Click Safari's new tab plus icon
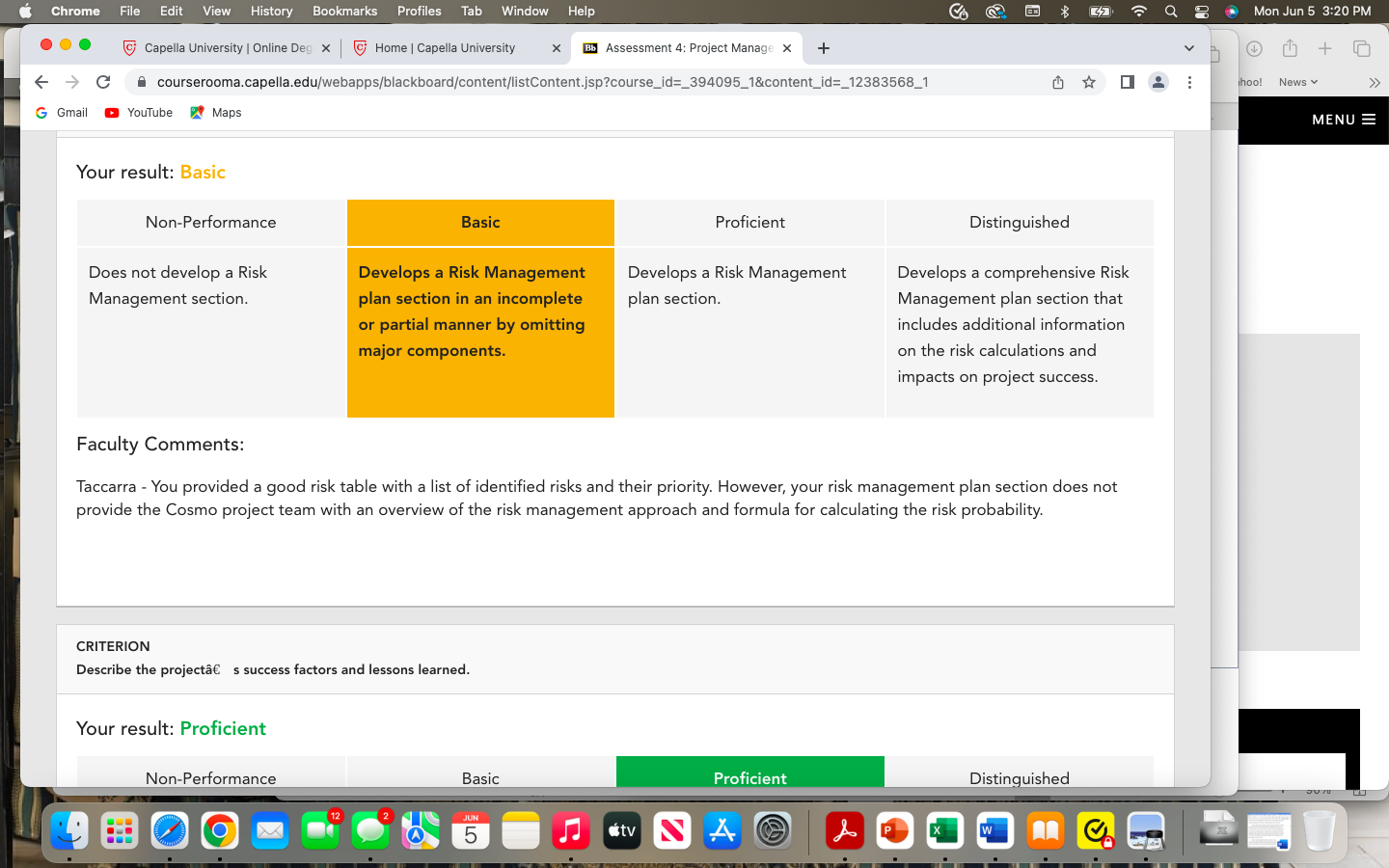The image size is (1389, 868). 1325,48
